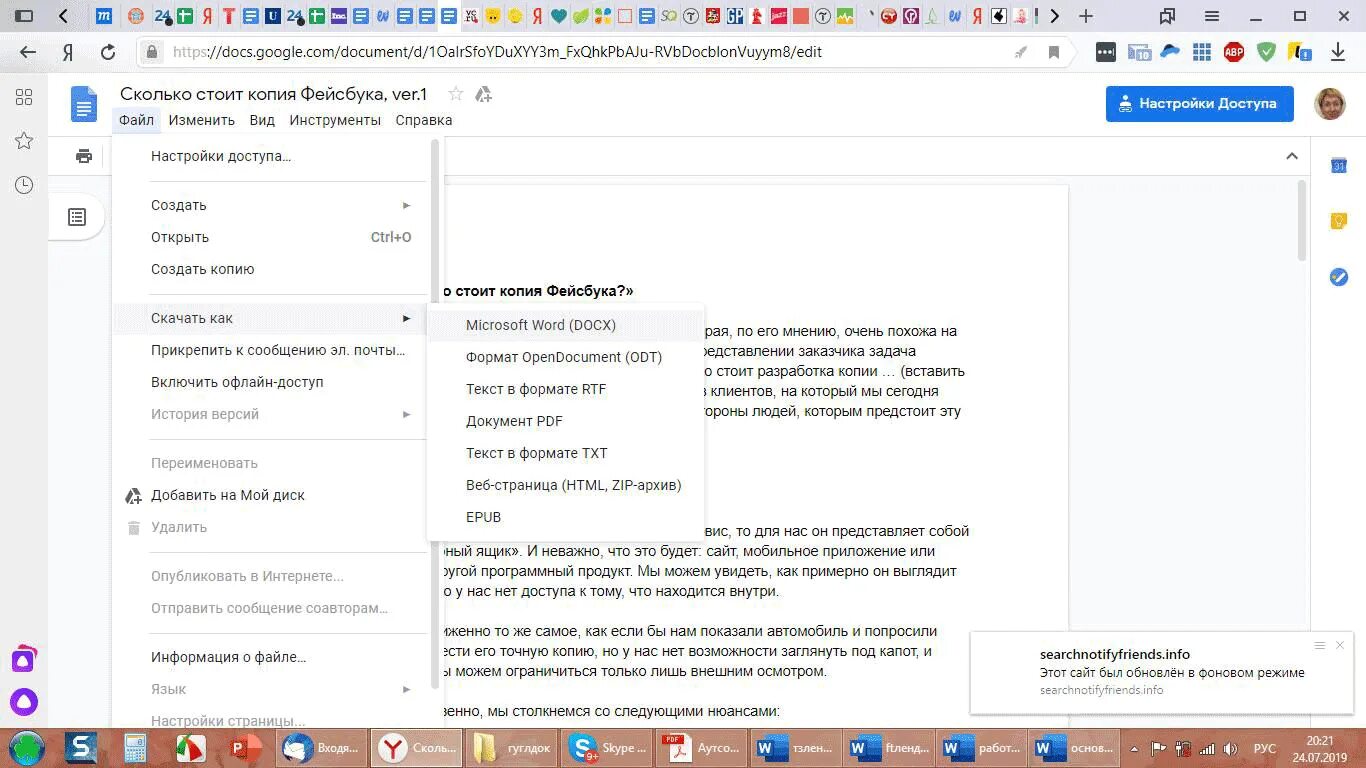Open the Skype taskbar button
Screen dimensions: 1366x768
(609, 748)
